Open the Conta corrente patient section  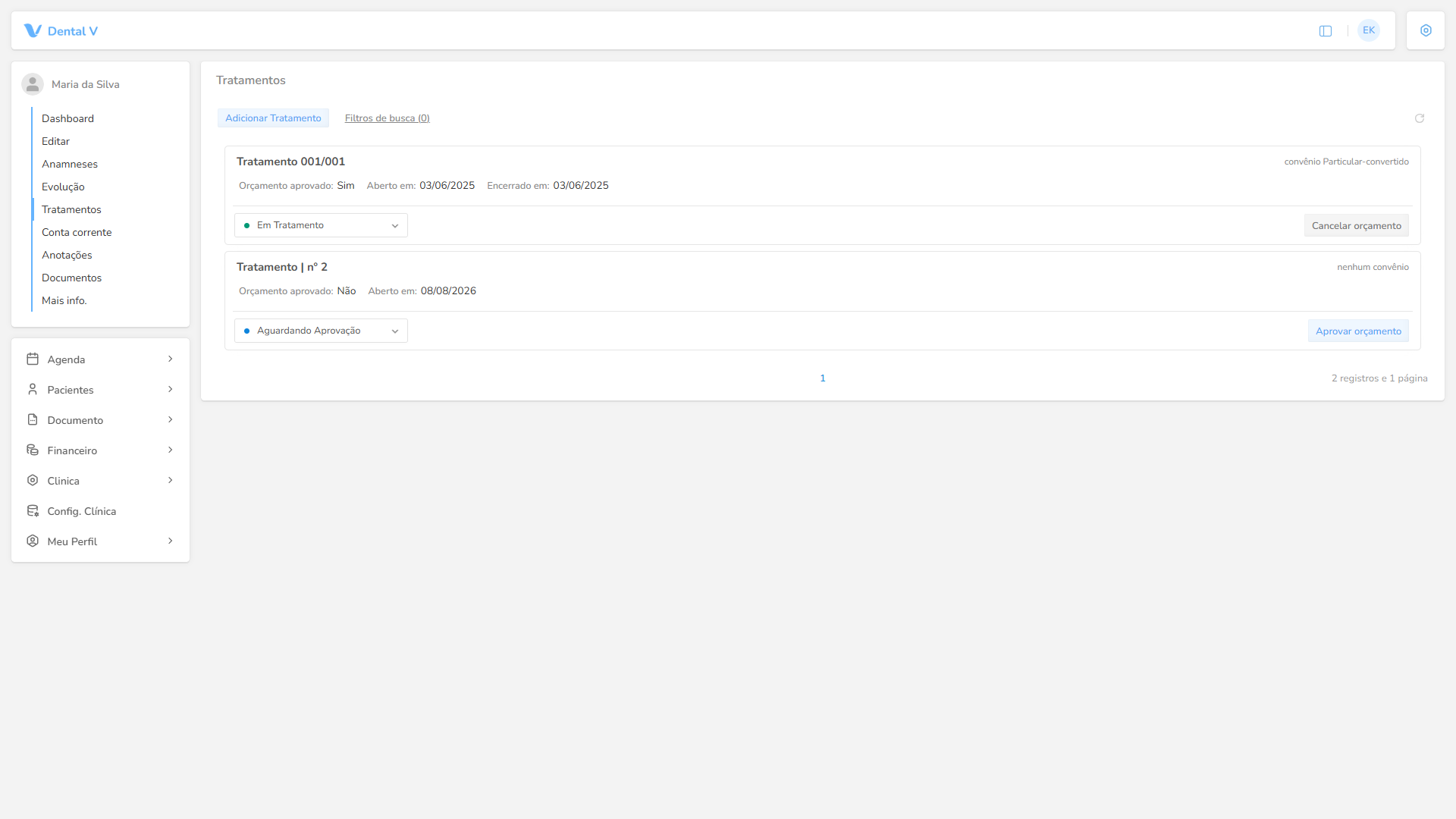click(77, 232)
